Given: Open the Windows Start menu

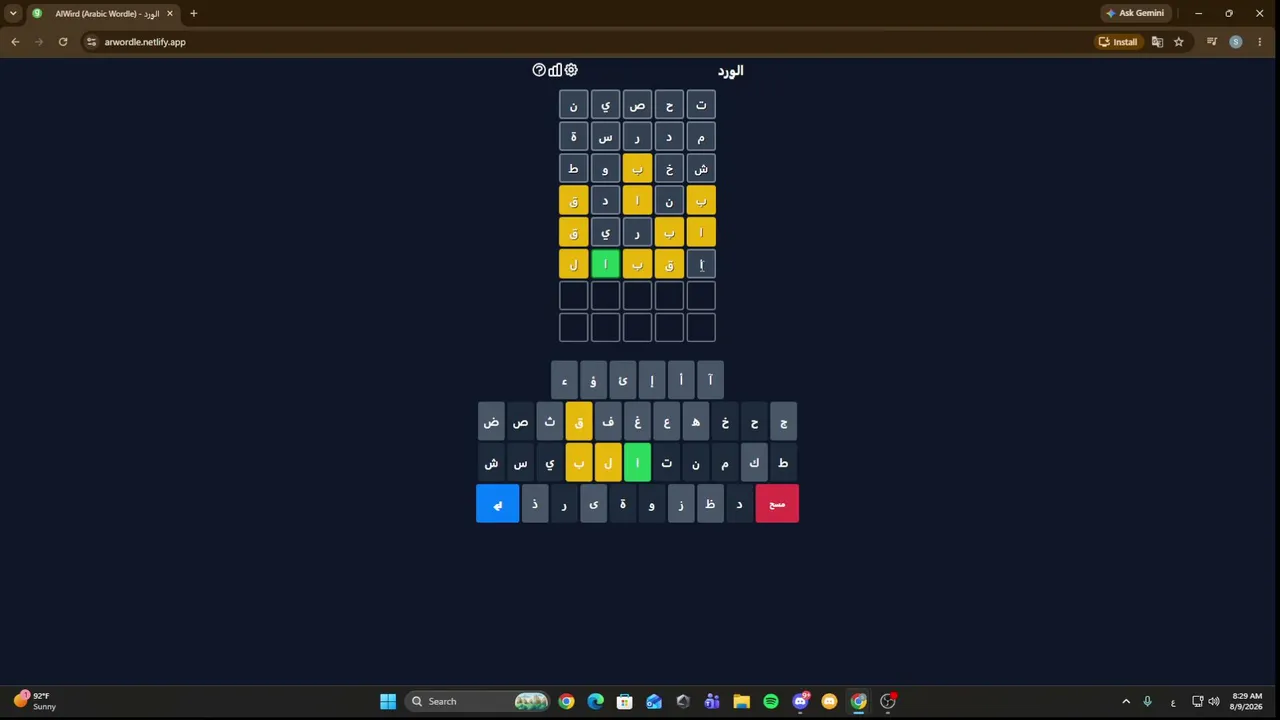Looking at the screenshot, I should [x=388, y=701].
